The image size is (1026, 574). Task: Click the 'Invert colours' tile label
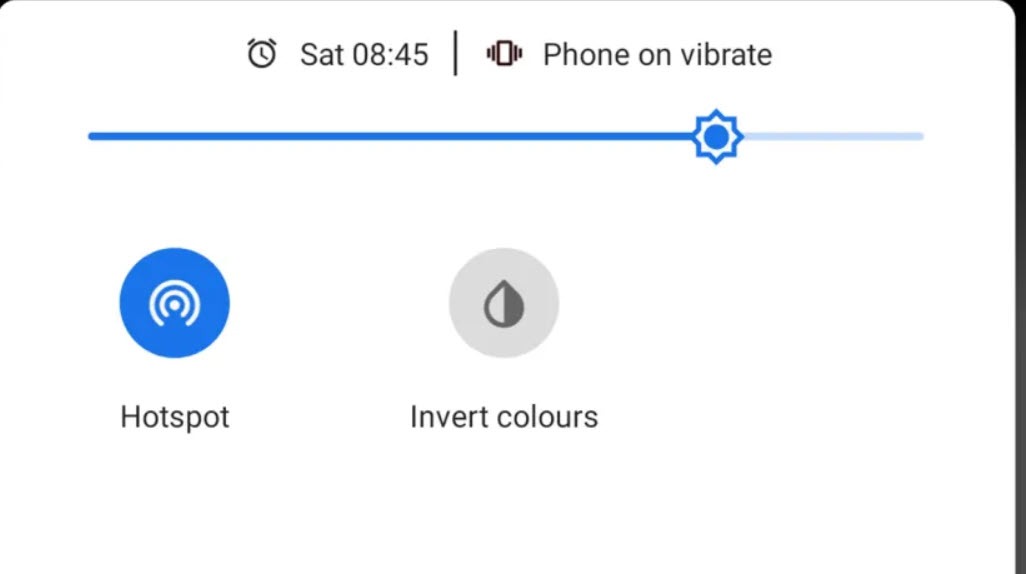point(504,416)
